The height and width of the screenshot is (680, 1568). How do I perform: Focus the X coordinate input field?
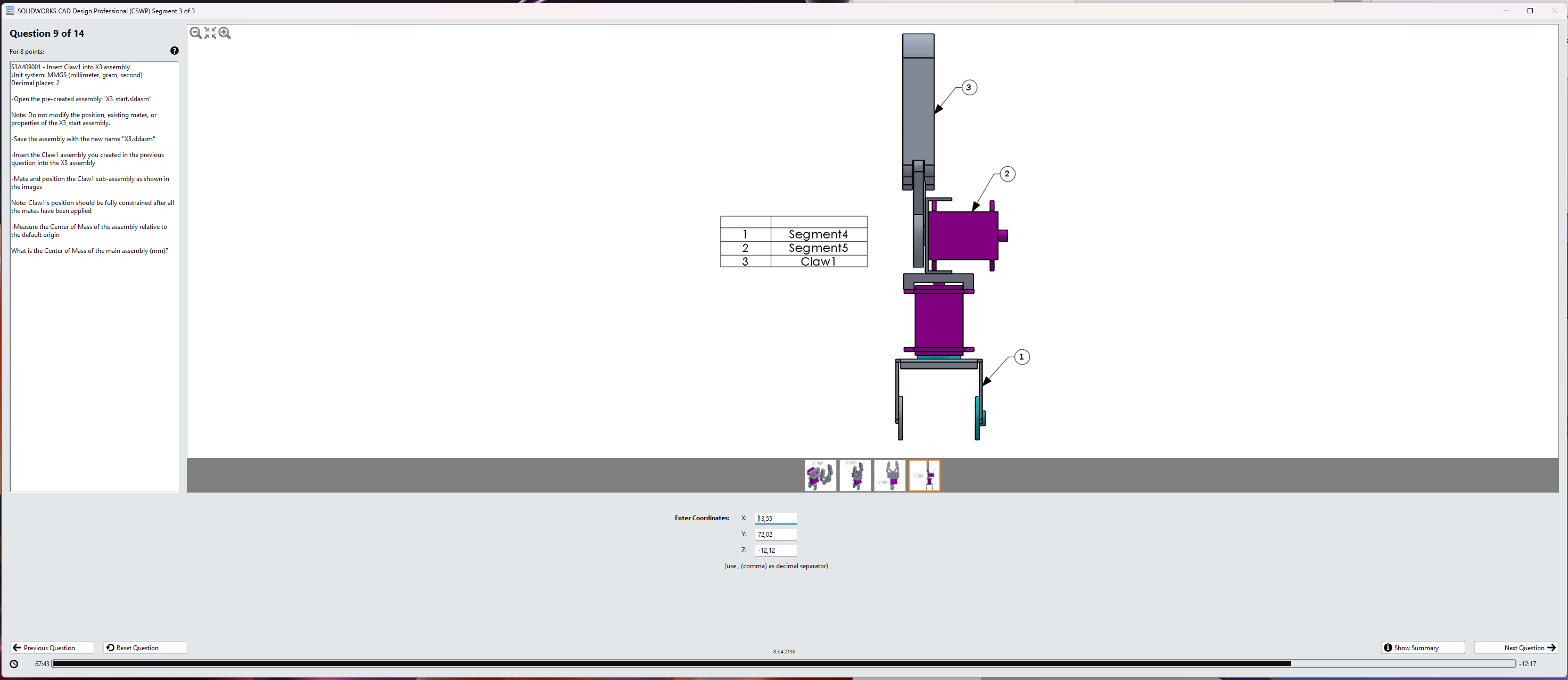click(x=775, y=519)
